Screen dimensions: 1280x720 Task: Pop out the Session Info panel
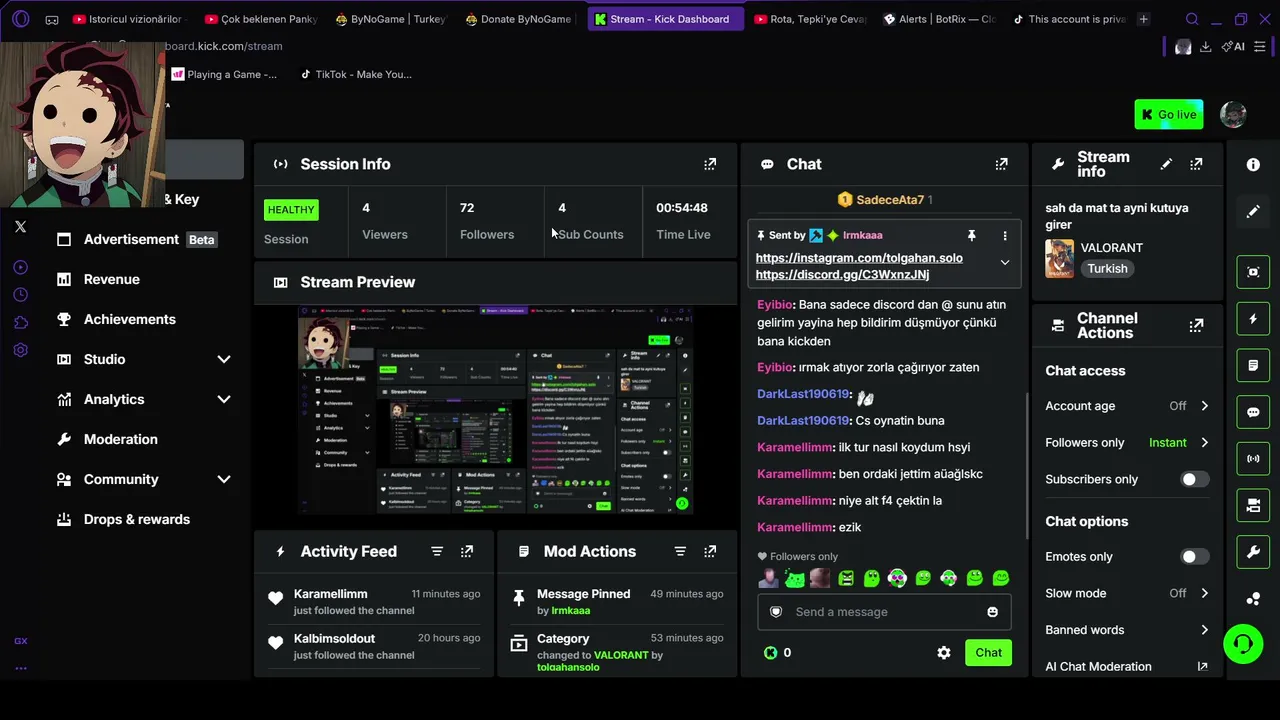pos(710,164)
